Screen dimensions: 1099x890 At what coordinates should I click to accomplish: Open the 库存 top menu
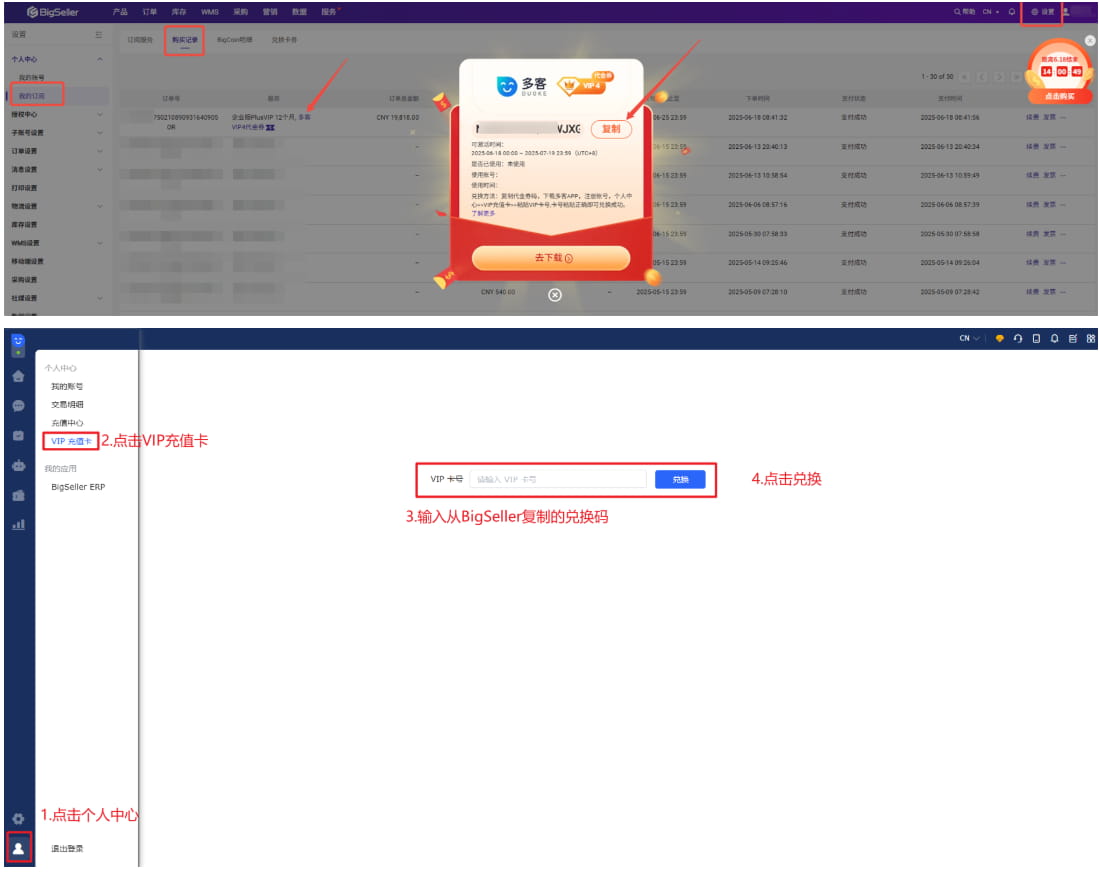[x=179, y=12]
